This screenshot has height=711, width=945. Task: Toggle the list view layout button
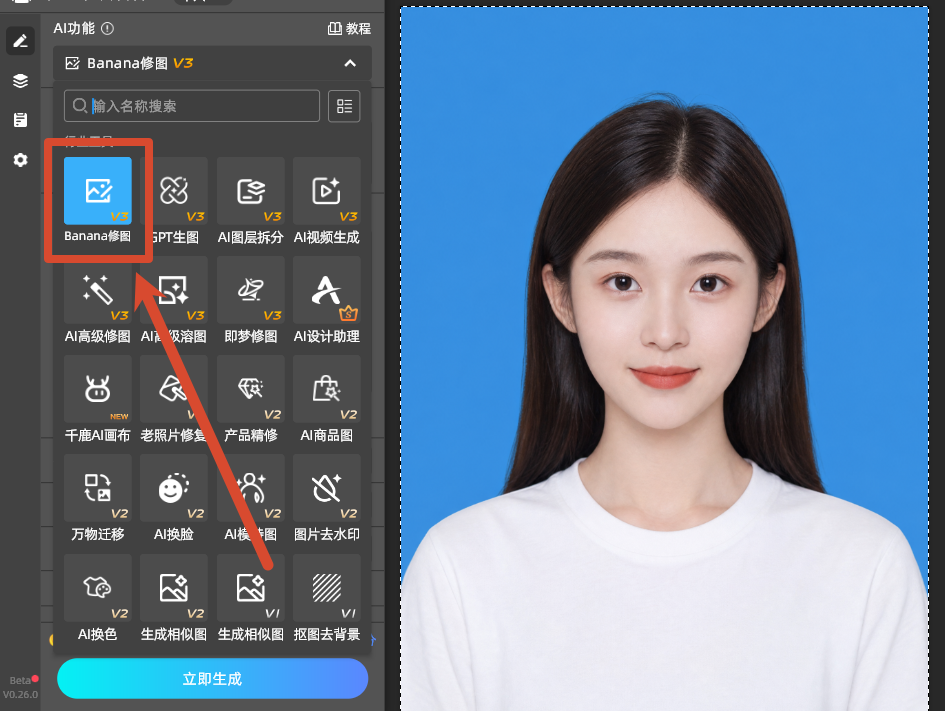point(344,106)
